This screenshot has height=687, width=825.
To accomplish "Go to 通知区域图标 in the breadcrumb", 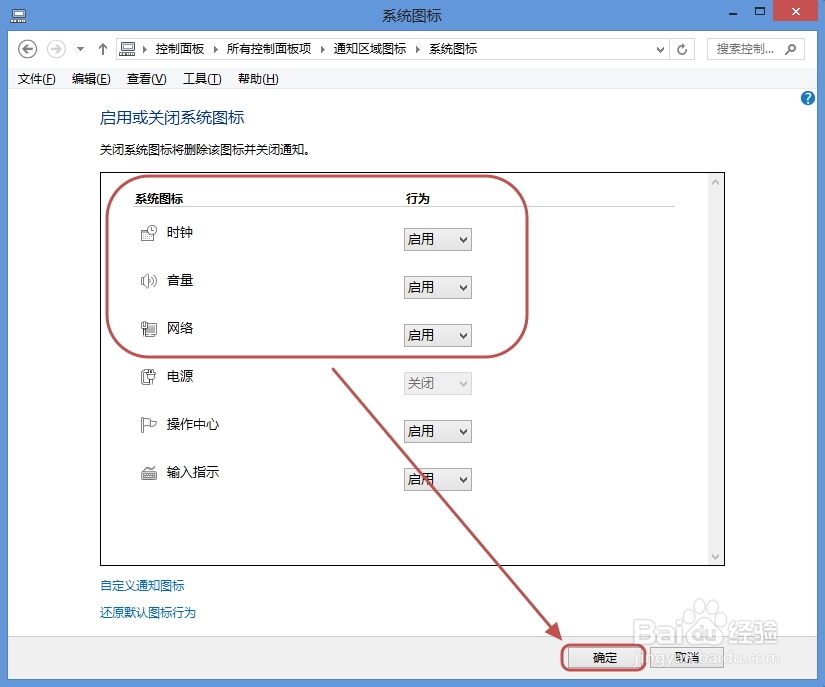I will point(369,49).
